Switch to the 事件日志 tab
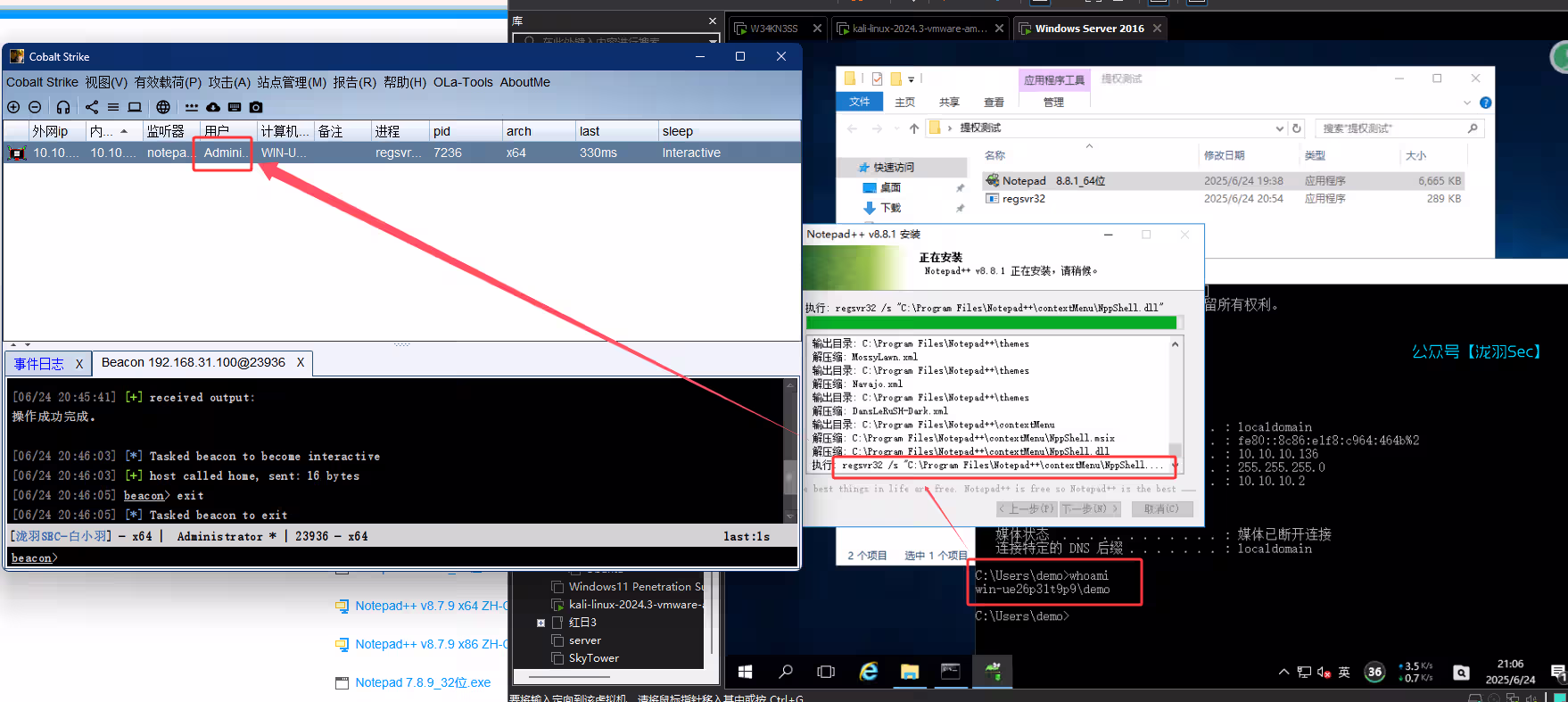Image resolution: width=1568 pixels, height=702 pixels. 39,364
